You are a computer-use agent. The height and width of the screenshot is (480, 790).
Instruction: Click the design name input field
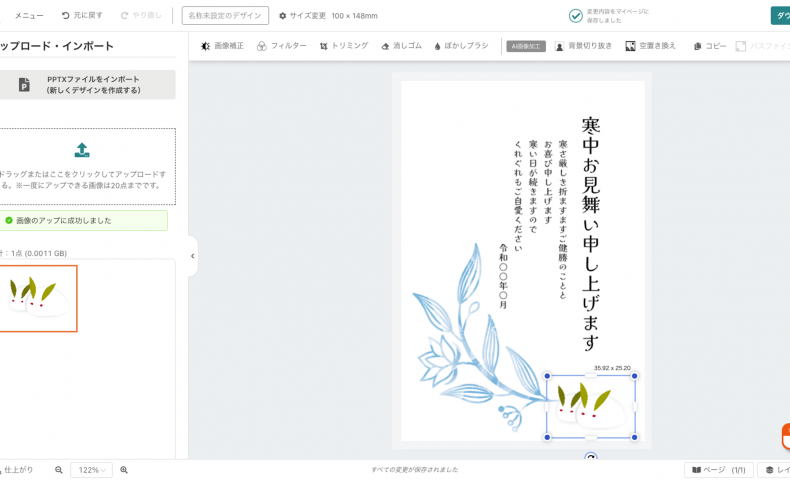click(225, 16)
